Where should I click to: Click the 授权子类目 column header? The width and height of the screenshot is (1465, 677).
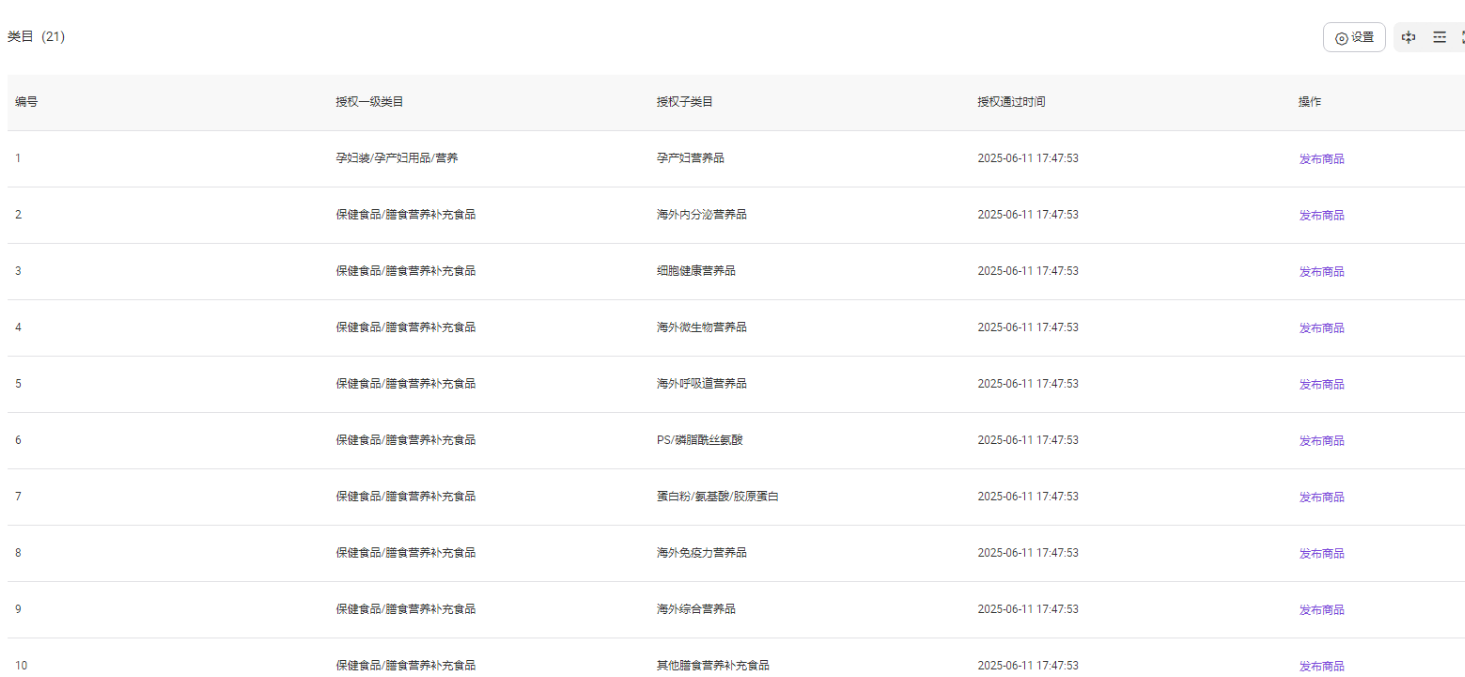coord(684,102)
